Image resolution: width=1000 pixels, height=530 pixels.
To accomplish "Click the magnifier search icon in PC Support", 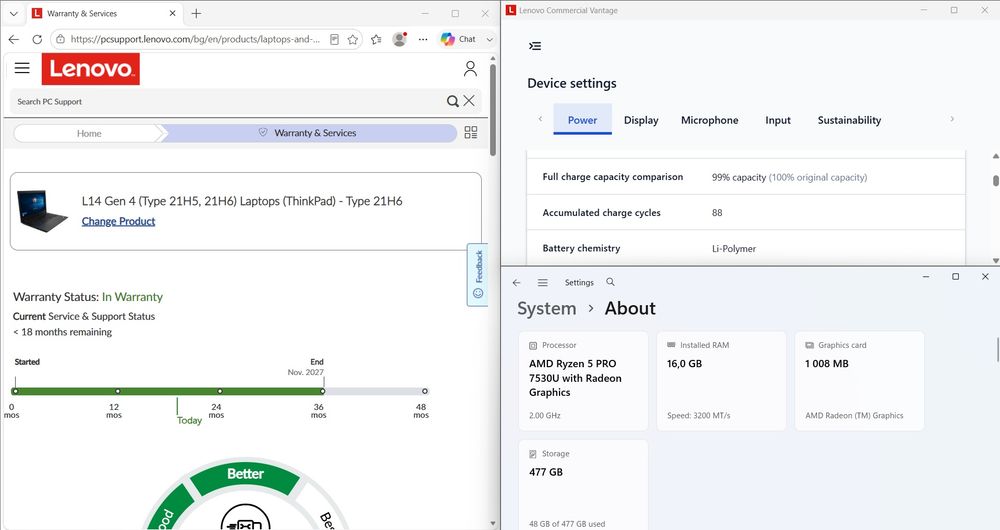I will click(x=452, y=101).
